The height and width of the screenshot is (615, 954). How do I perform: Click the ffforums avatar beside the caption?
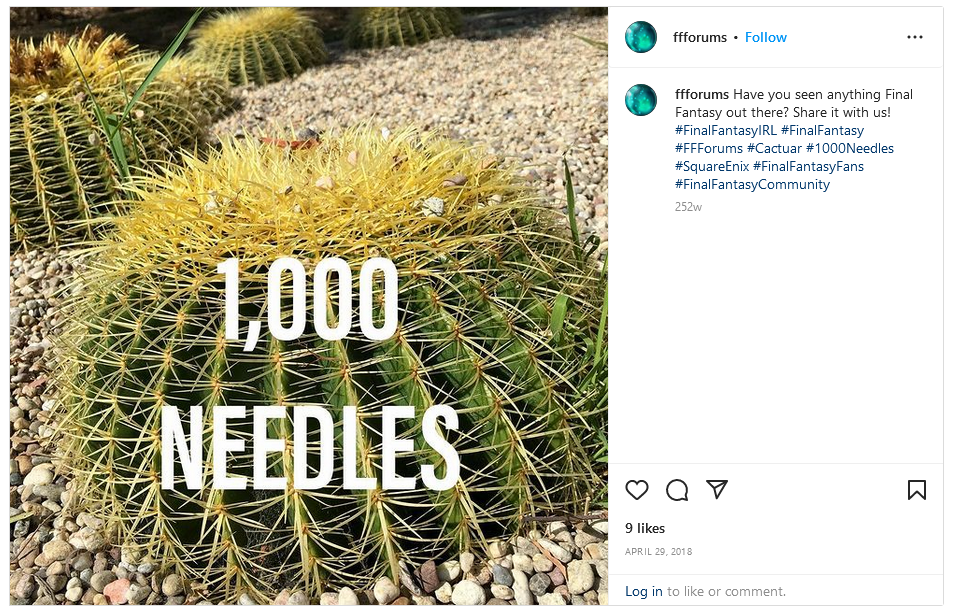641,100
